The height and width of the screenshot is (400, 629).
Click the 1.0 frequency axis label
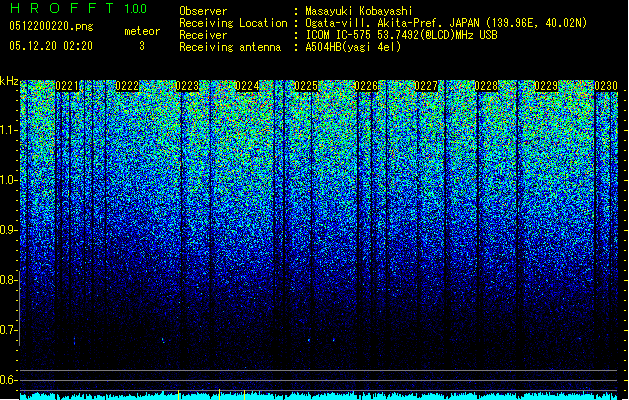(8, 180)
